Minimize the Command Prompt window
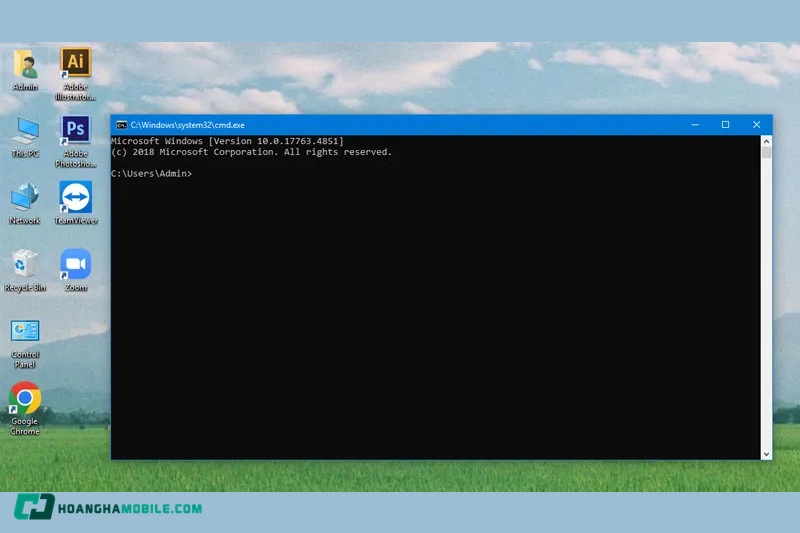Viewport: 800px width, 533px height. (x=695, y=125)
